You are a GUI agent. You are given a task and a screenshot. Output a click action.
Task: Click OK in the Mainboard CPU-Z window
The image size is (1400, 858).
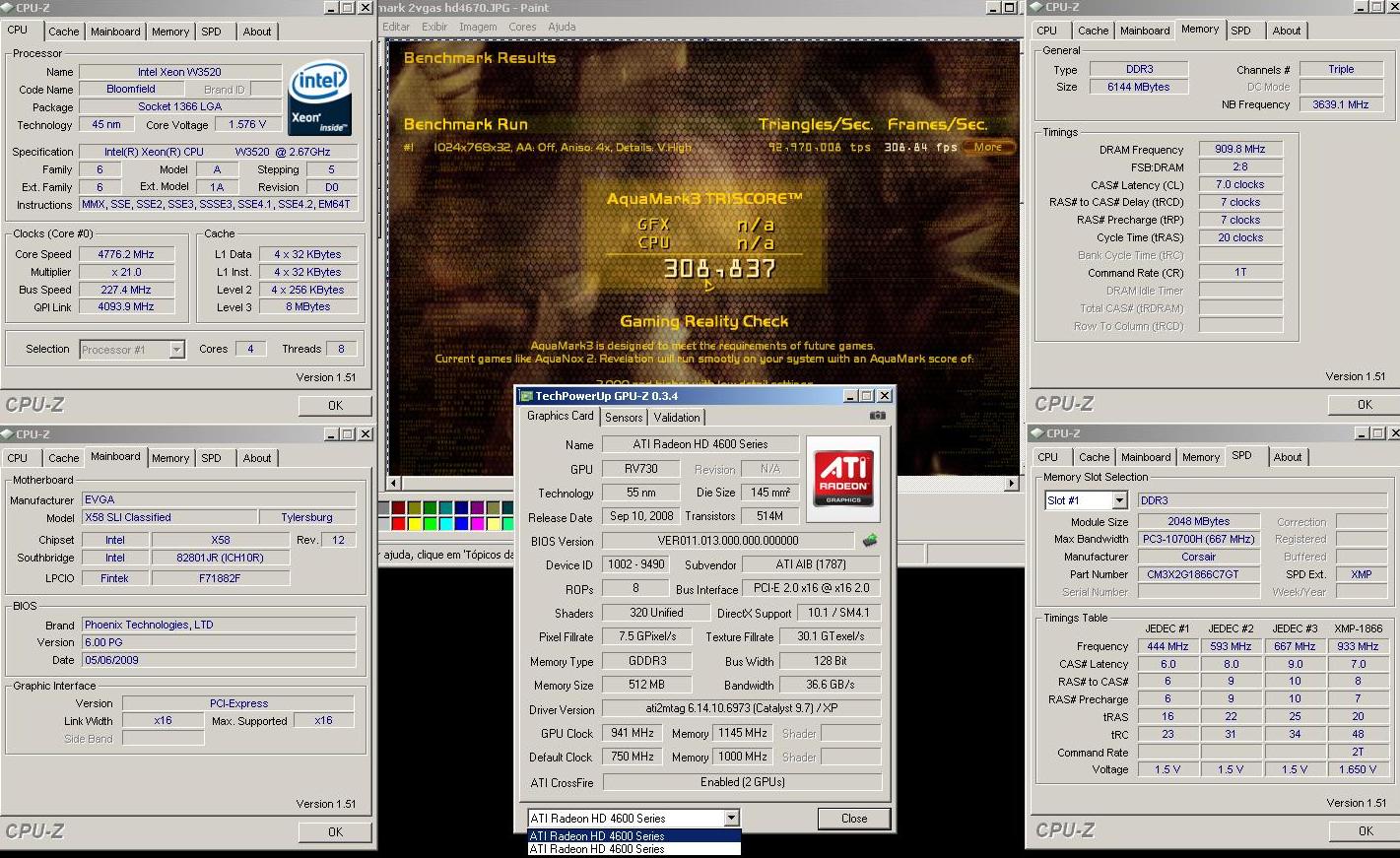[335, 831]
